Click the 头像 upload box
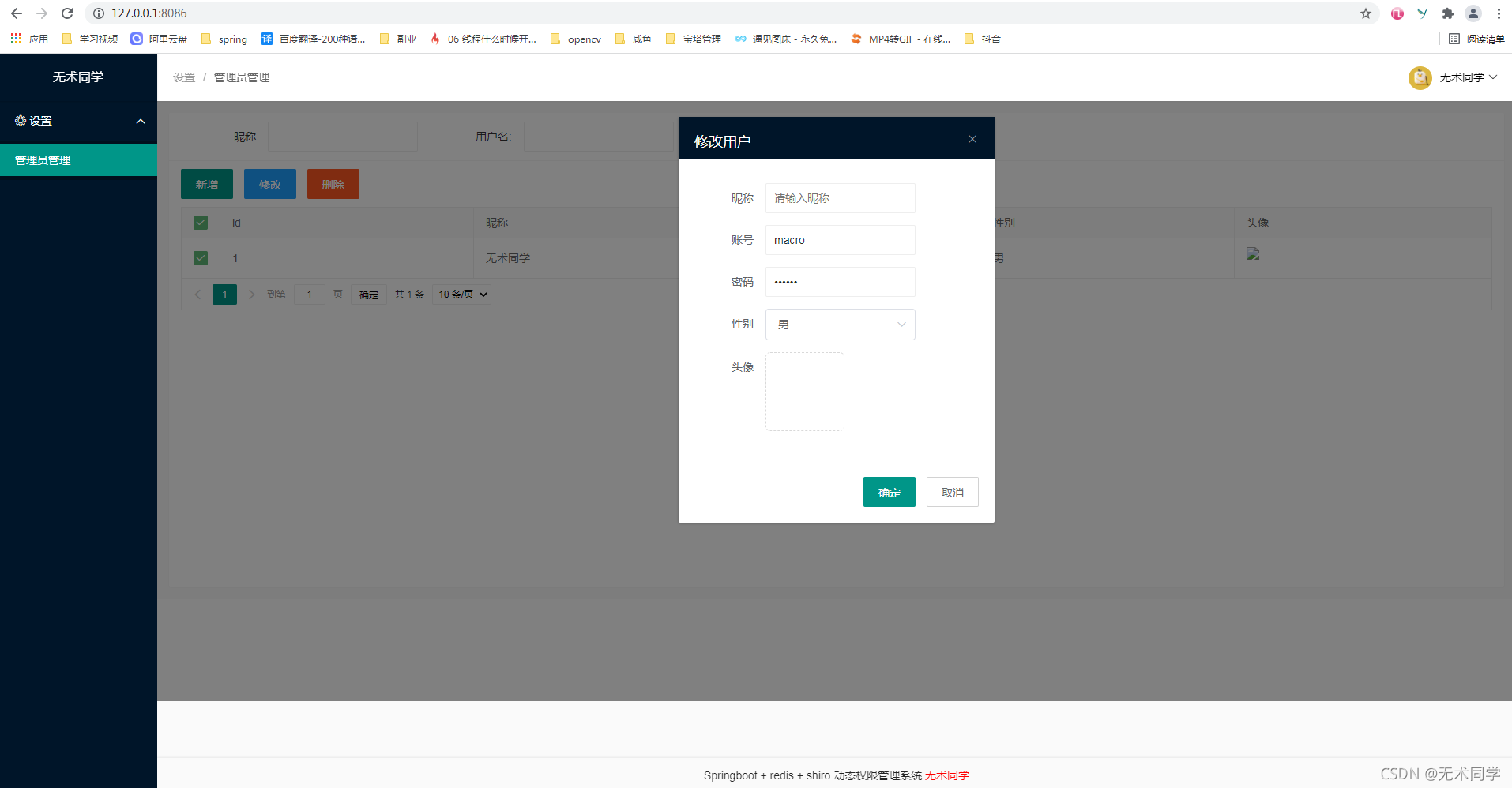The image size is (1512, 788). pyautogui.click(x=805, y=392)
